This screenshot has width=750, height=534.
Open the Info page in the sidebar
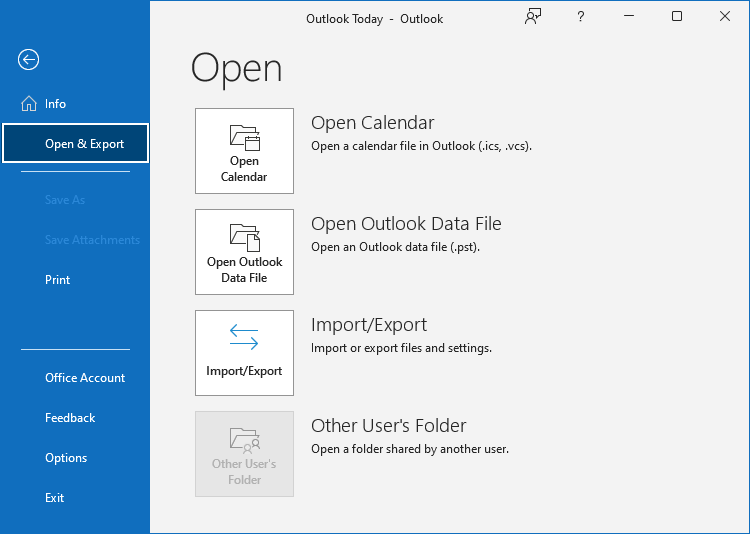click(75, 104)
